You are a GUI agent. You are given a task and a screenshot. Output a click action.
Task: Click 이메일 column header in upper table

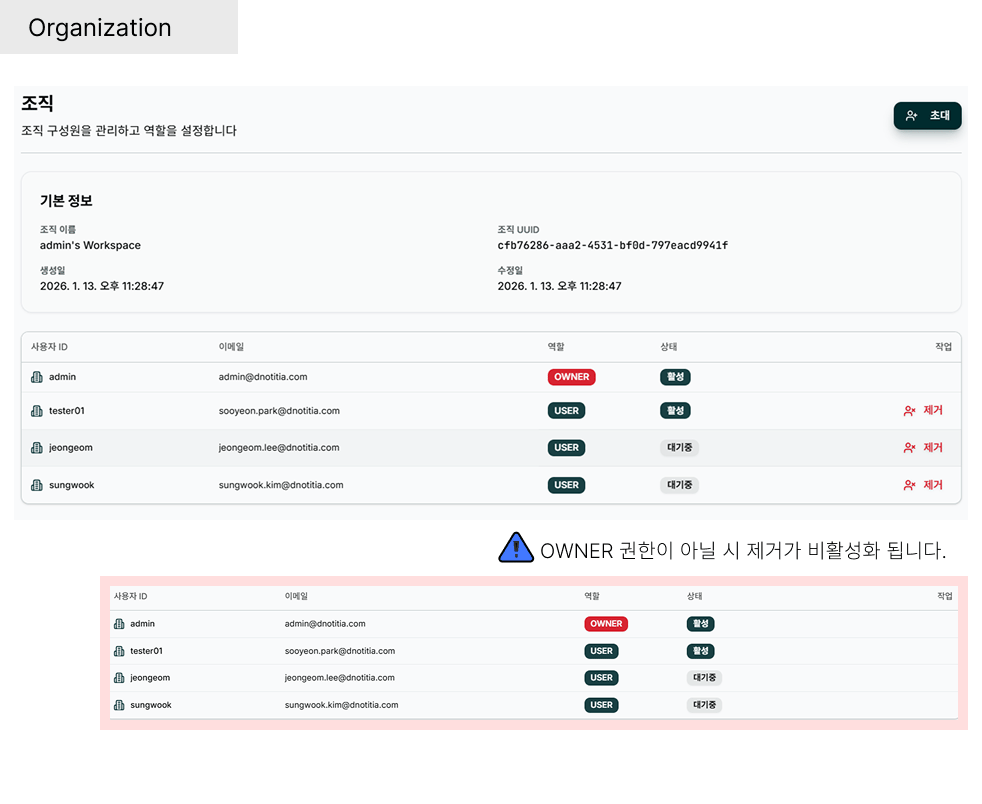231,347
